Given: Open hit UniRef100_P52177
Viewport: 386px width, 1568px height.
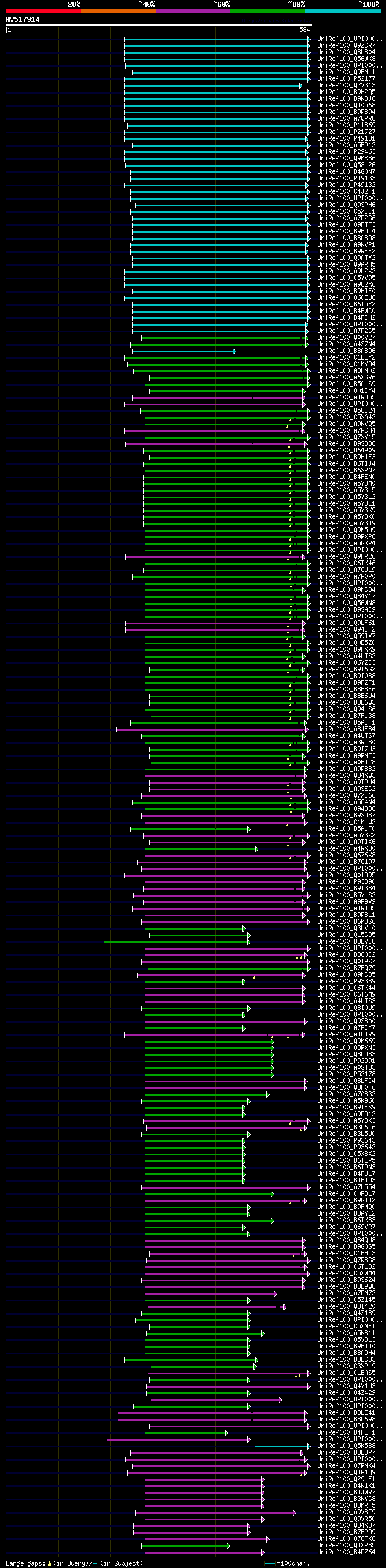Looking at the screenshot, I should coord(346,79).
